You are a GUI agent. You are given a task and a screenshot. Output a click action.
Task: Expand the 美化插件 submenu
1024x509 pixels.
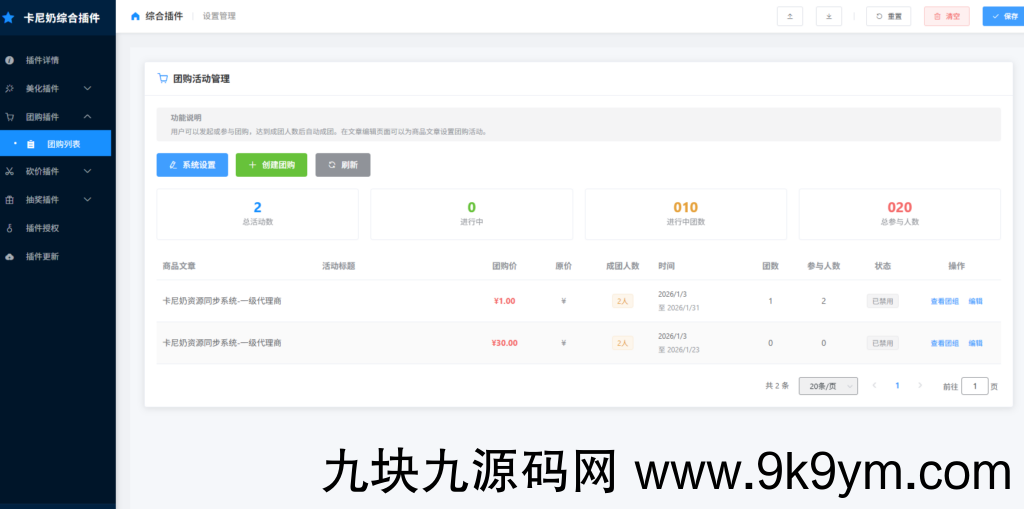tap(88, 89)
